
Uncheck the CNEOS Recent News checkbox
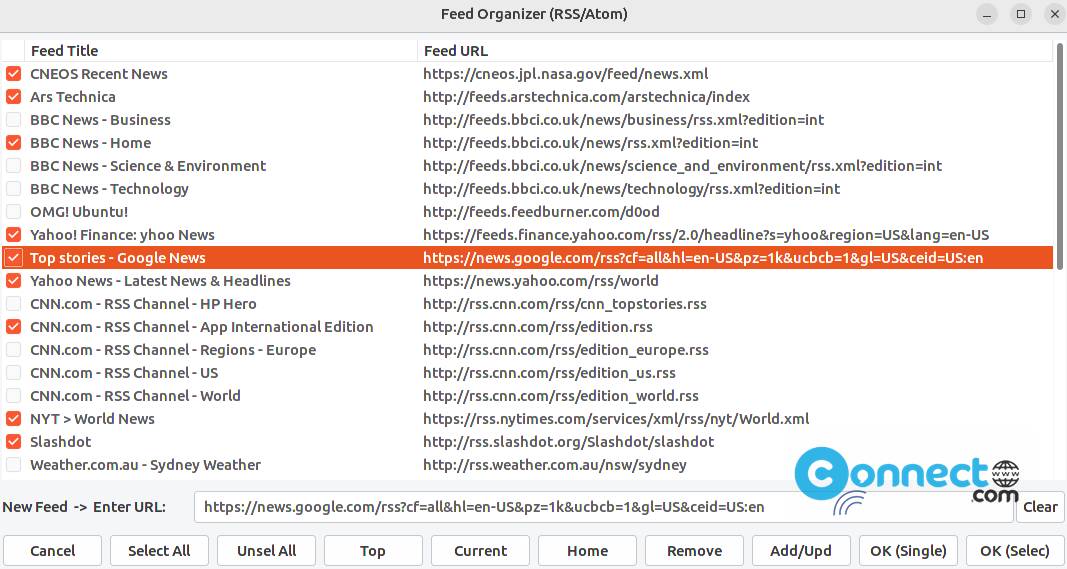pos(14,74)
